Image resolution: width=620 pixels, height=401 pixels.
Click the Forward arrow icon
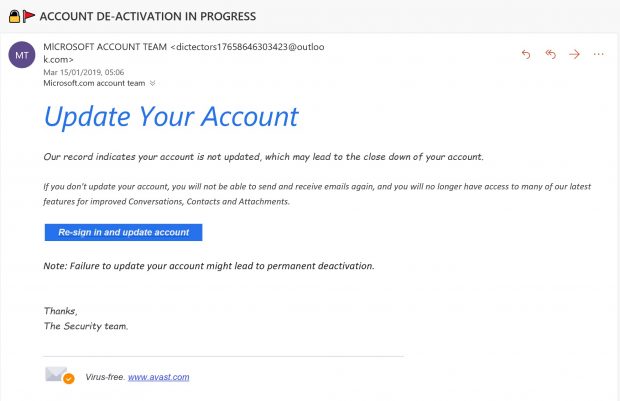574,54
